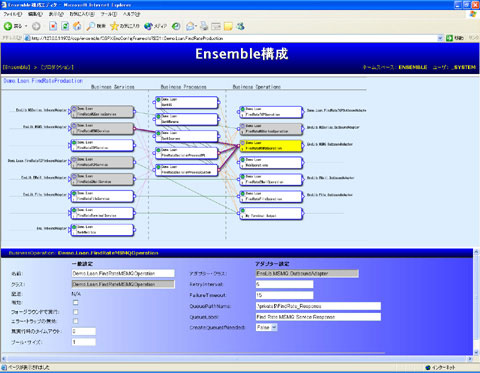
Task: Open the Search magnifier icon
Action: [90, 26]
